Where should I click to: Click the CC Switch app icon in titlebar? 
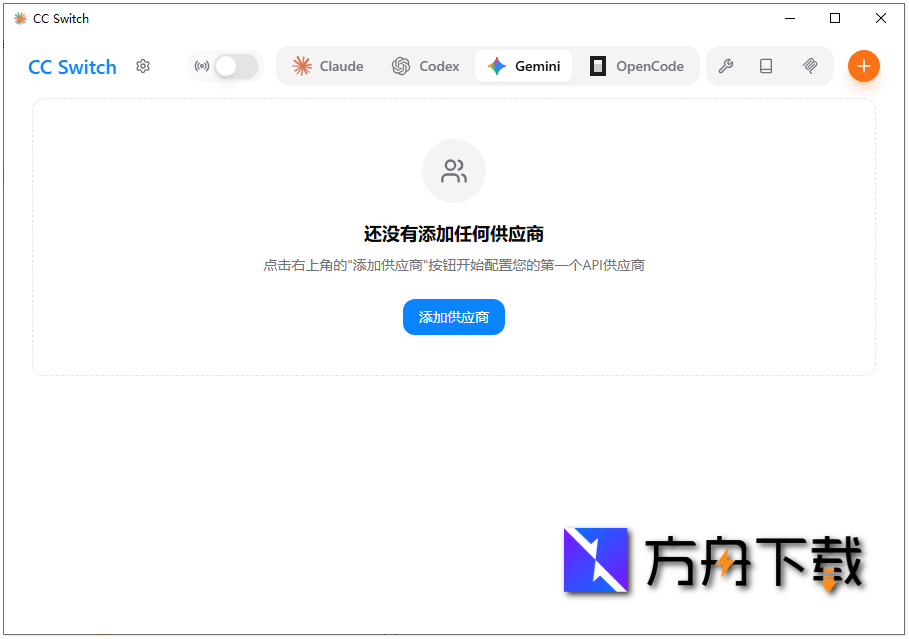tap(19, 18)
